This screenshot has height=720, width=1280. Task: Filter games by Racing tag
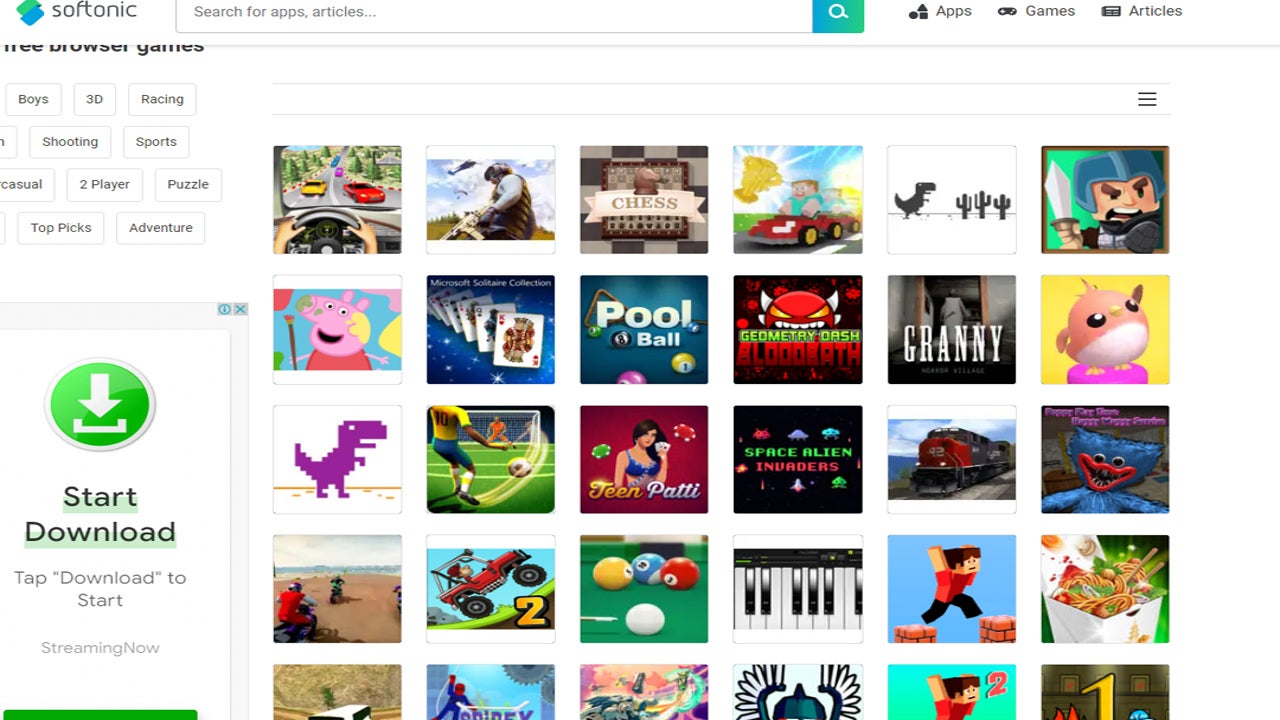point(162,99)
